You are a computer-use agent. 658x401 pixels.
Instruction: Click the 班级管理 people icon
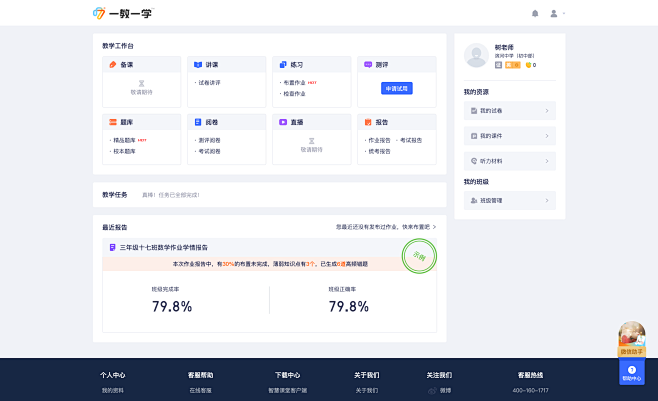[474, 200]
